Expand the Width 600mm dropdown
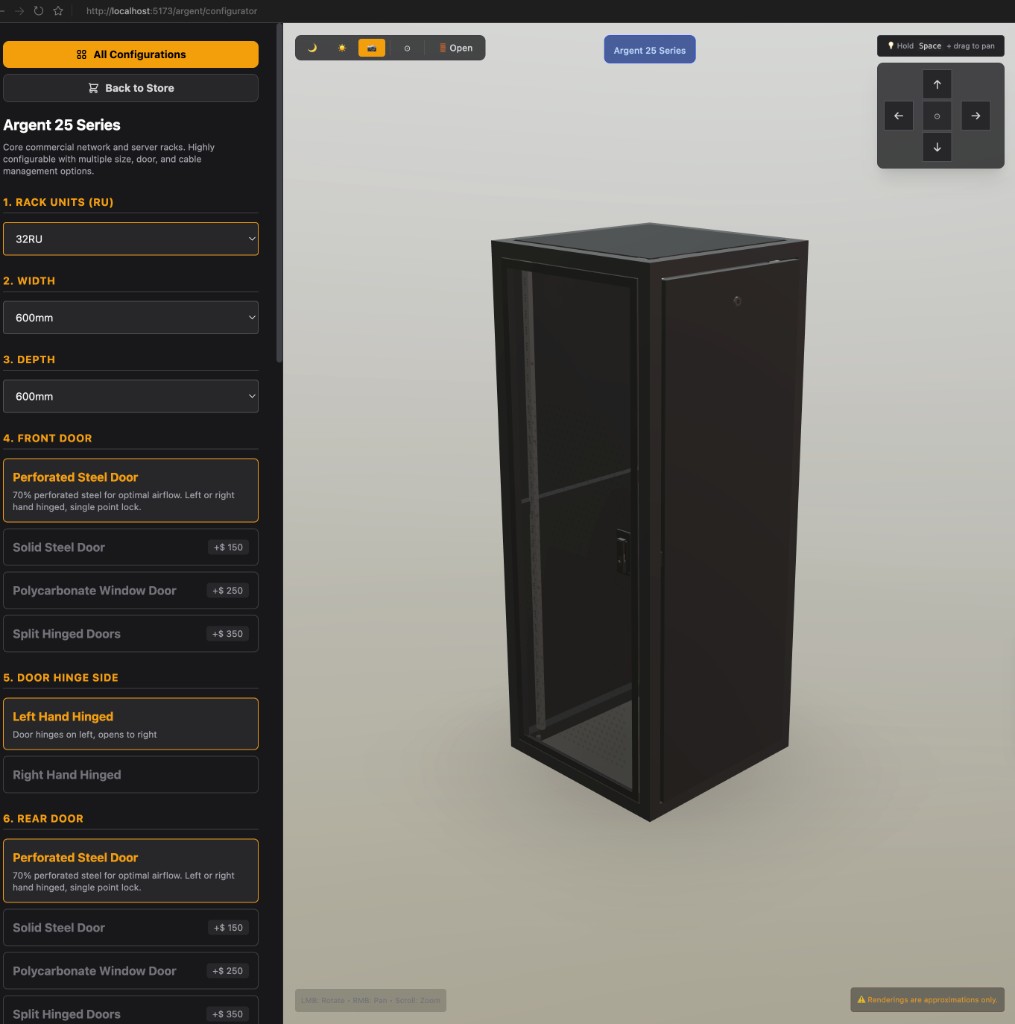The height and width of the screenshot is (1024, 1015). 130,318
